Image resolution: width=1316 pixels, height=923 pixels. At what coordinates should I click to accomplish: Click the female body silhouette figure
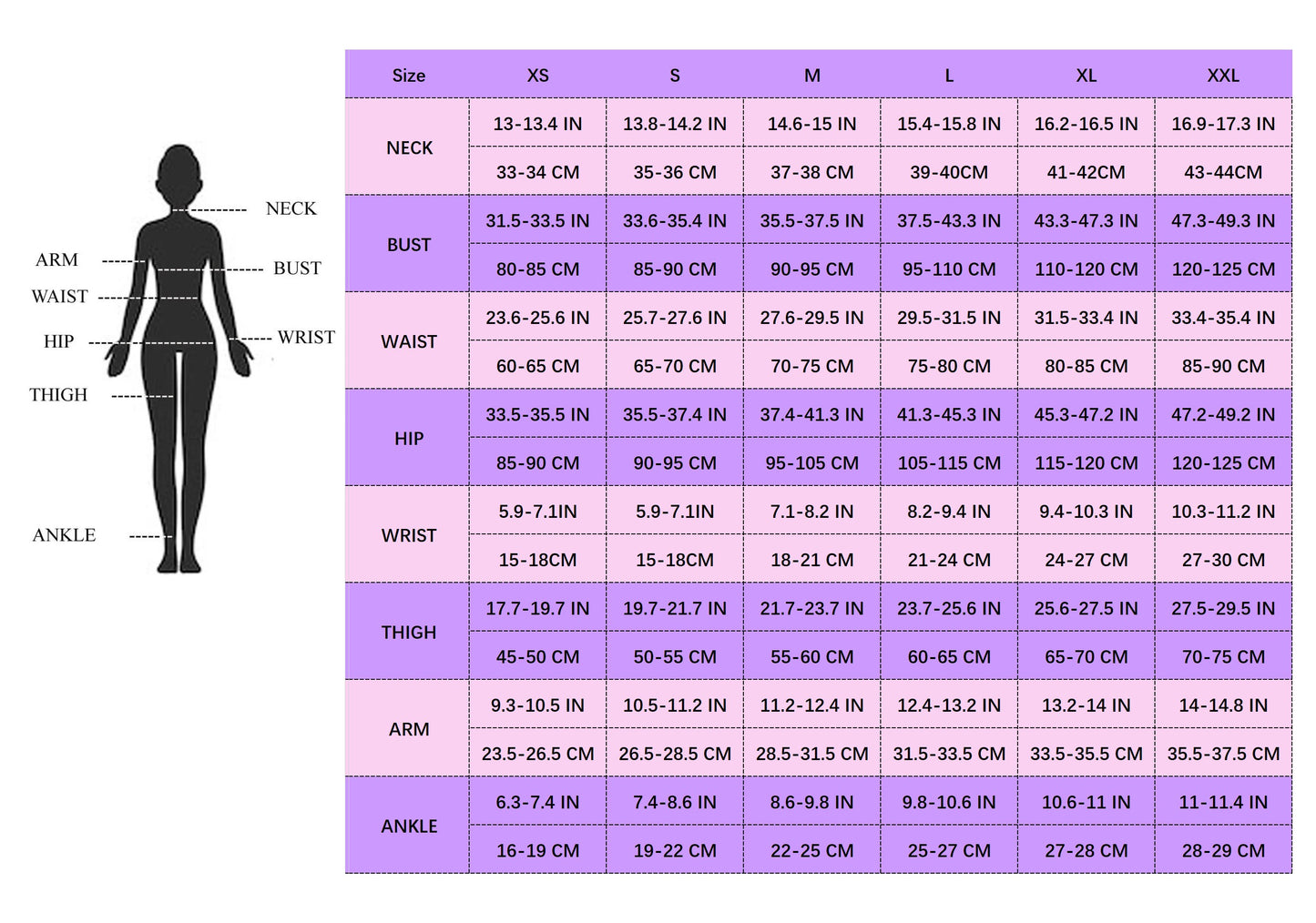pos(179,364)
